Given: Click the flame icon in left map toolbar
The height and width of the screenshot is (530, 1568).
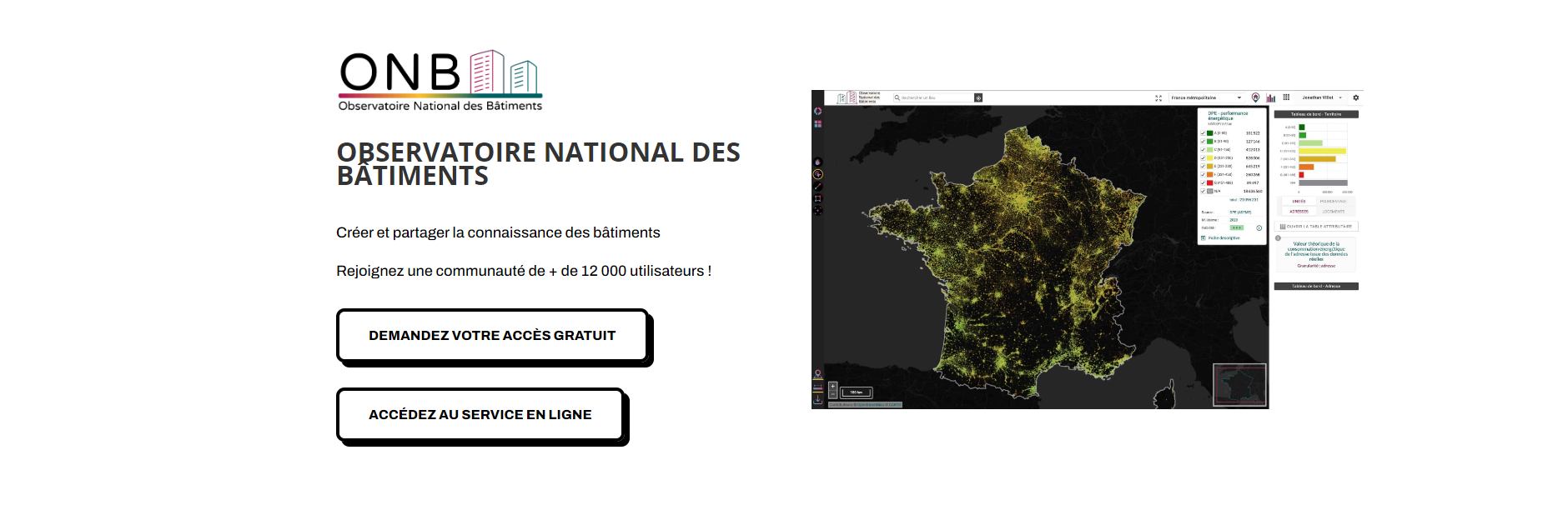Looking at the screenshot, I should coord(818,162).
